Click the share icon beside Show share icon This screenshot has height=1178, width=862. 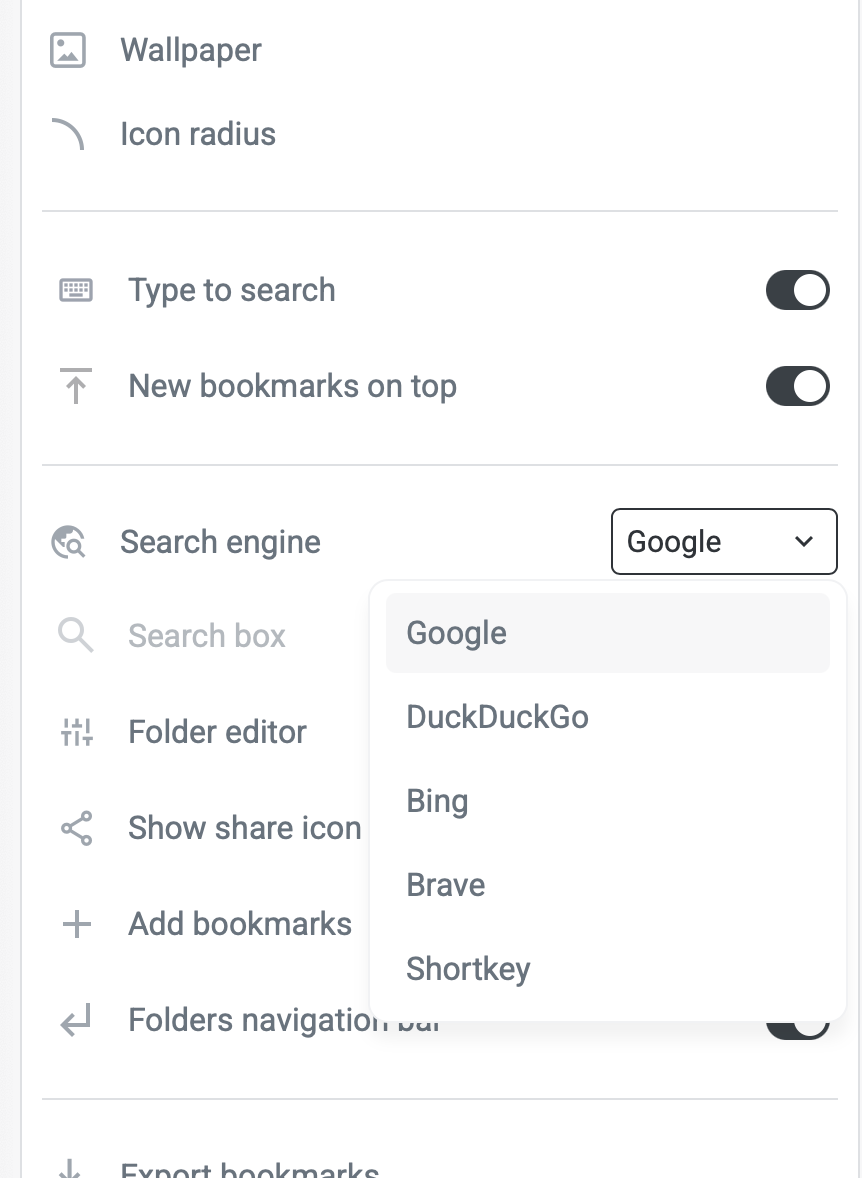76,828
